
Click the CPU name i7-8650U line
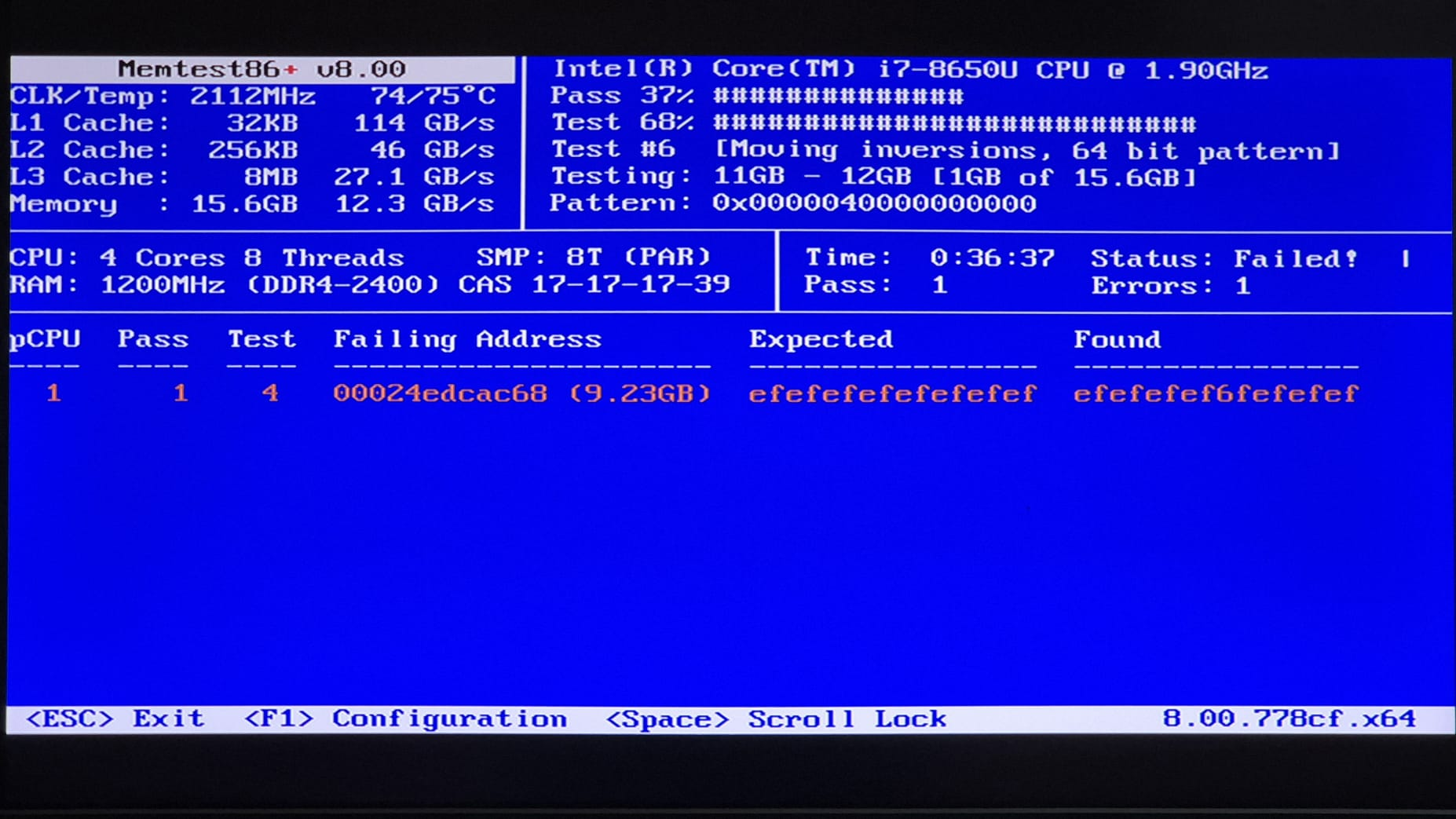pos(911,70)
